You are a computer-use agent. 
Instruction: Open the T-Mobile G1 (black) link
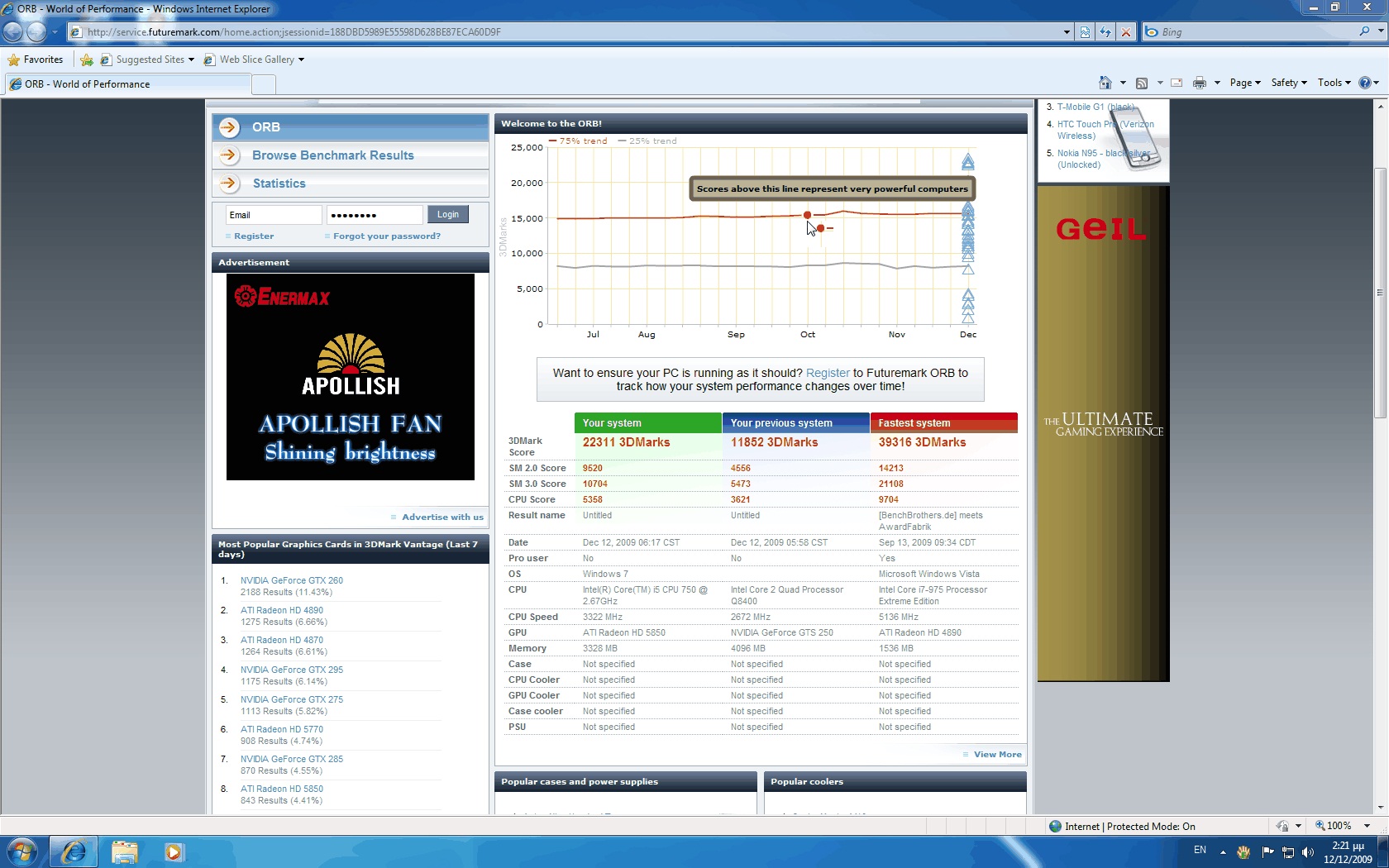coord(1096,107)
